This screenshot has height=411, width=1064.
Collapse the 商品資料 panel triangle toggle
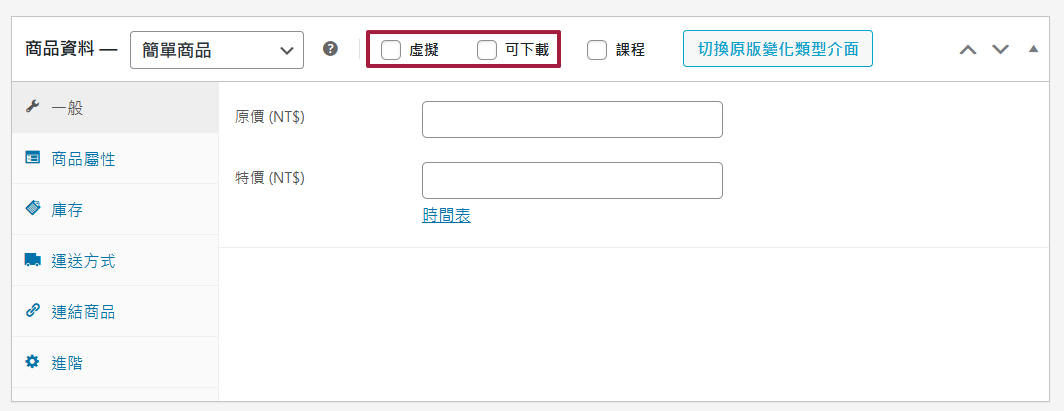1033,49
